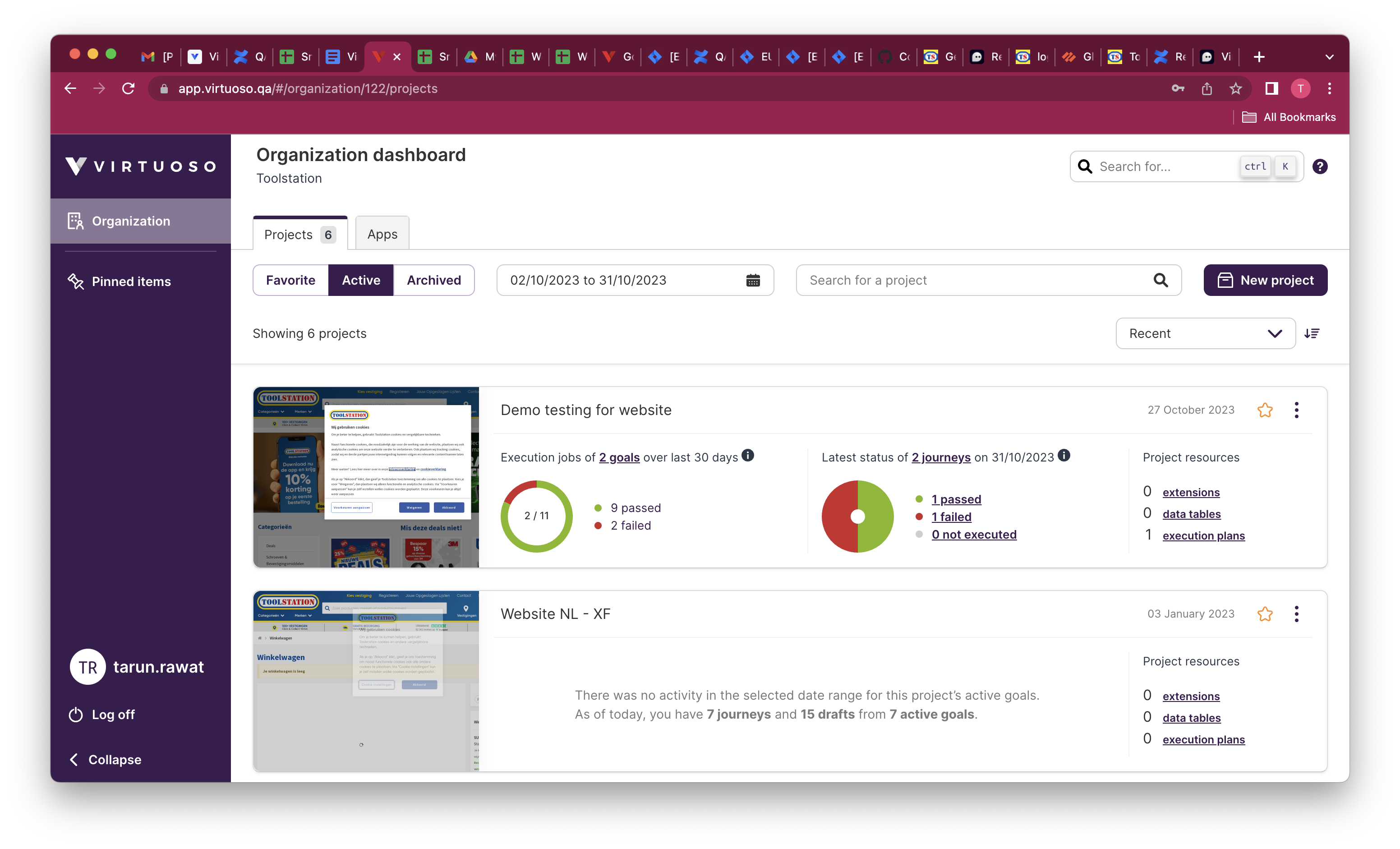Viewport: 1400px width, 849px height.
Task: Favorite the Demo testing for website project
Action: pyautogui.click(x=1265, y=410)
